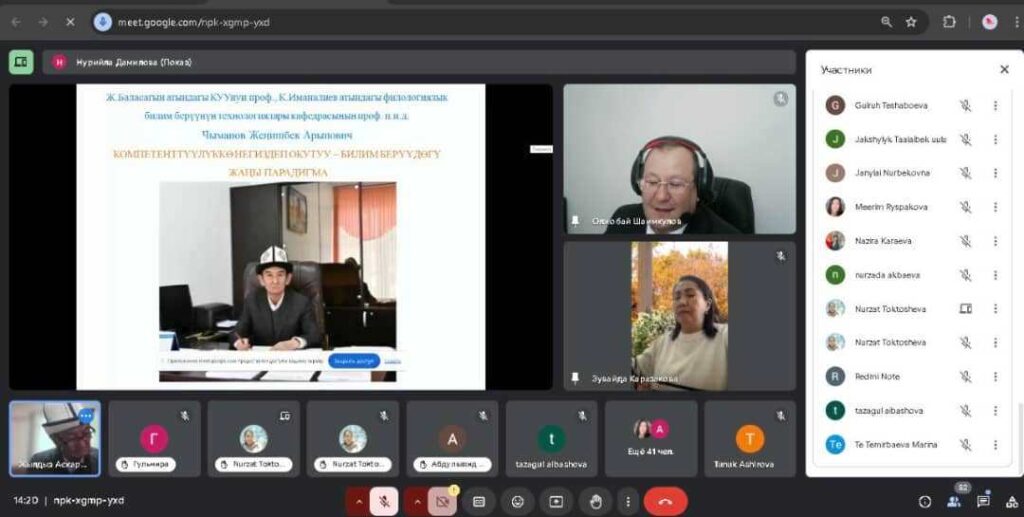The image size is (1024, 517).
Task: Open more actions for Jakshylyk Taalaibek uulu
Action: coord(995,139)
